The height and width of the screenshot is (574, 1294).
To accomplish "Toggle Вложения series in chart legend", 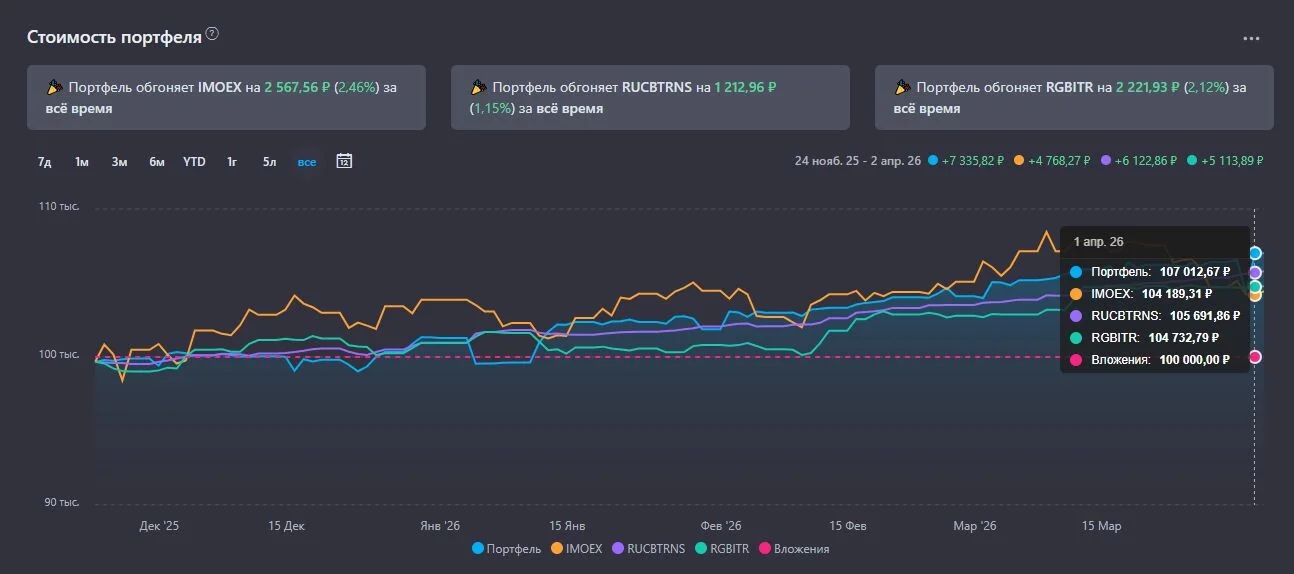I will point(794,548).
